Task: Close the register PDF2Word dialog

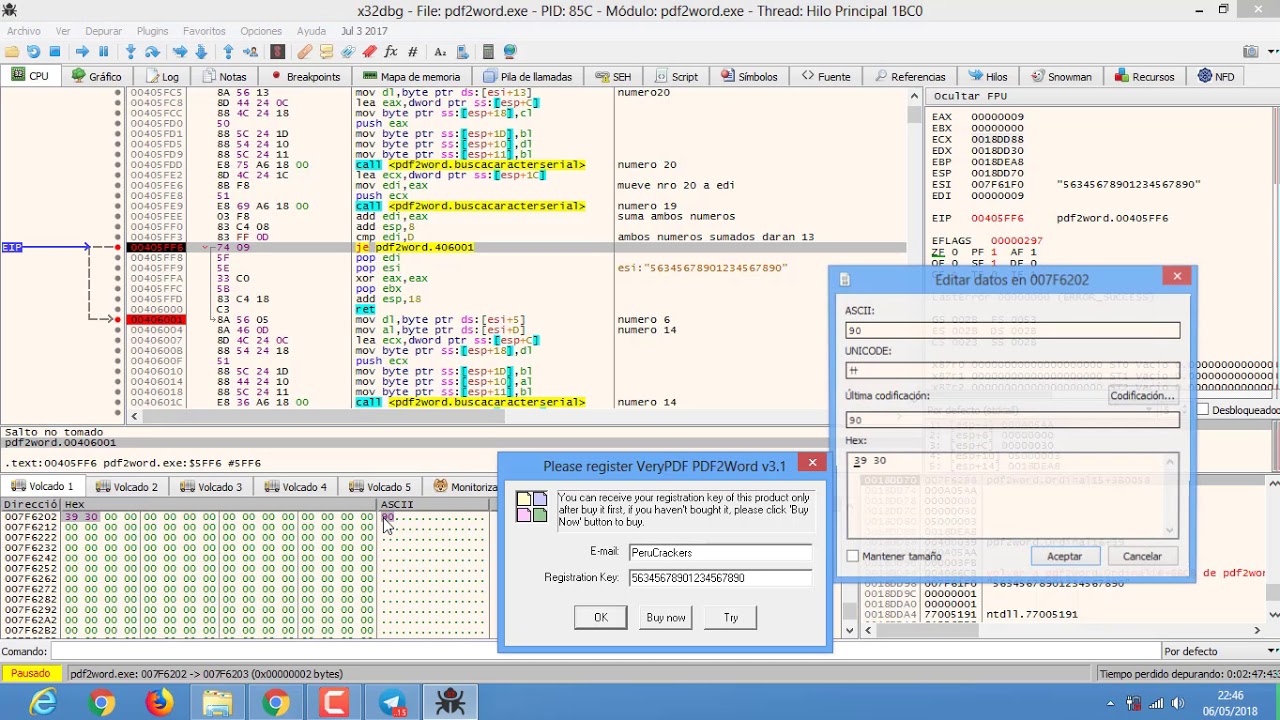Action: 812,463
